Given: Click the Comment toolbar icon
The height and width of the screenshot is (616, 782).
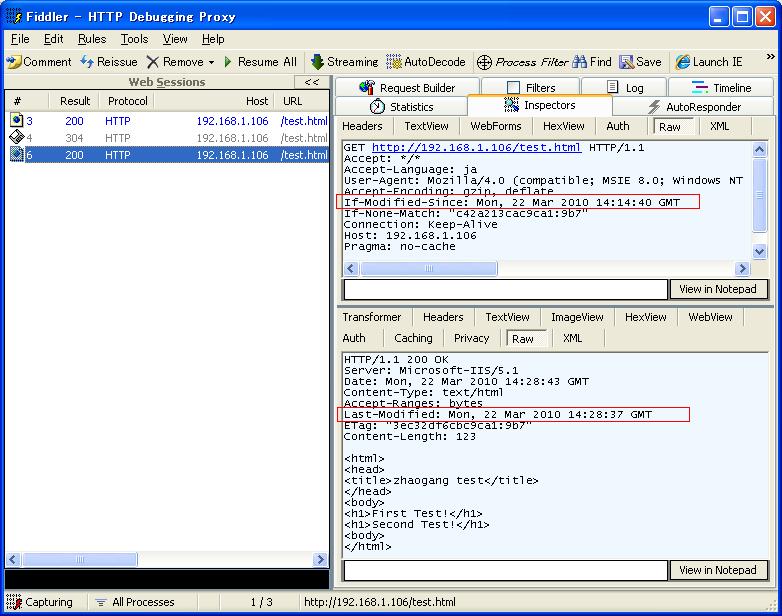Looking at the screenshot, I should (14, 62).
